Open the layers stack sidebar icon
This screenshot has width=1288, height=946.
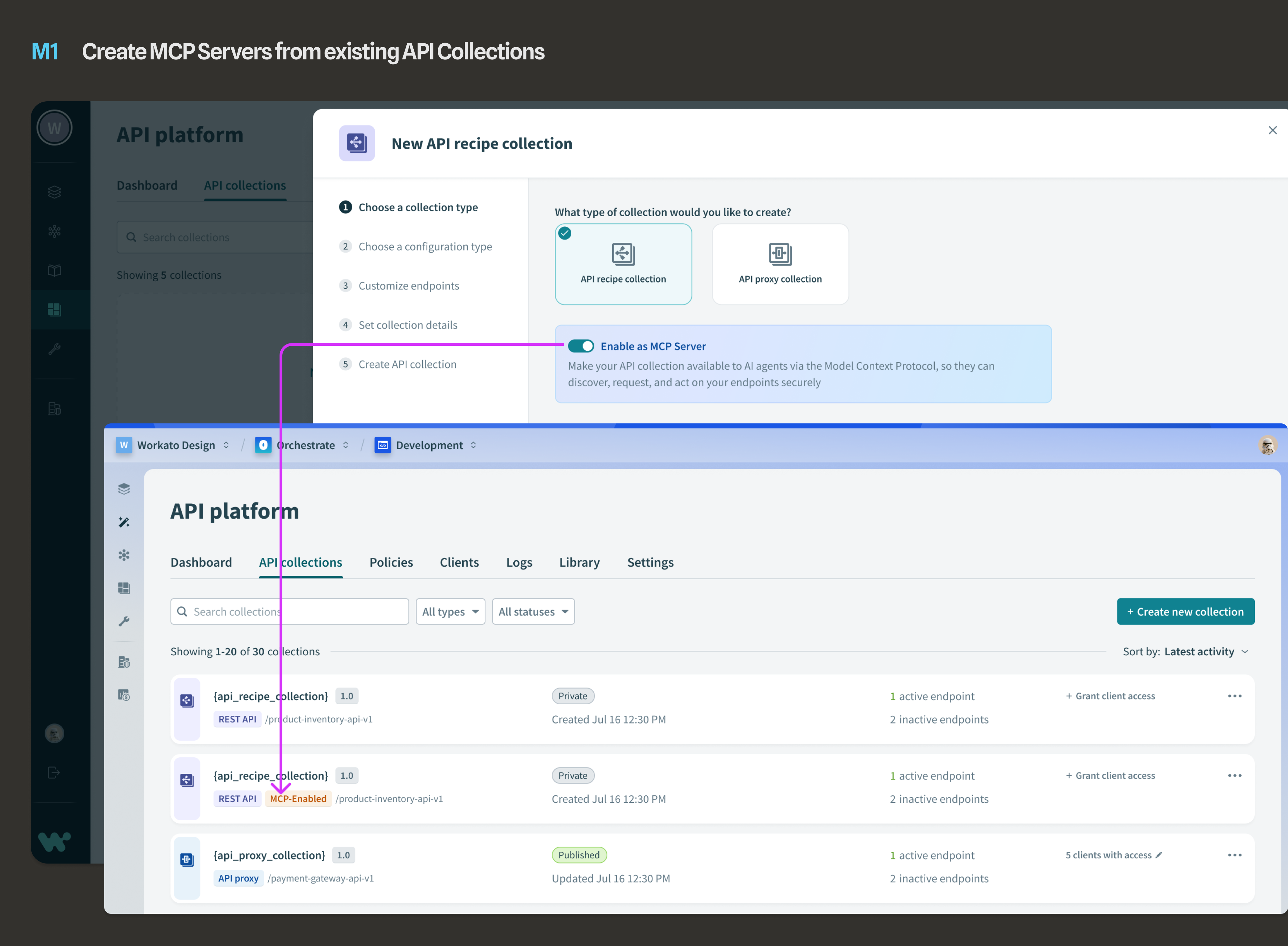point(124,489)
